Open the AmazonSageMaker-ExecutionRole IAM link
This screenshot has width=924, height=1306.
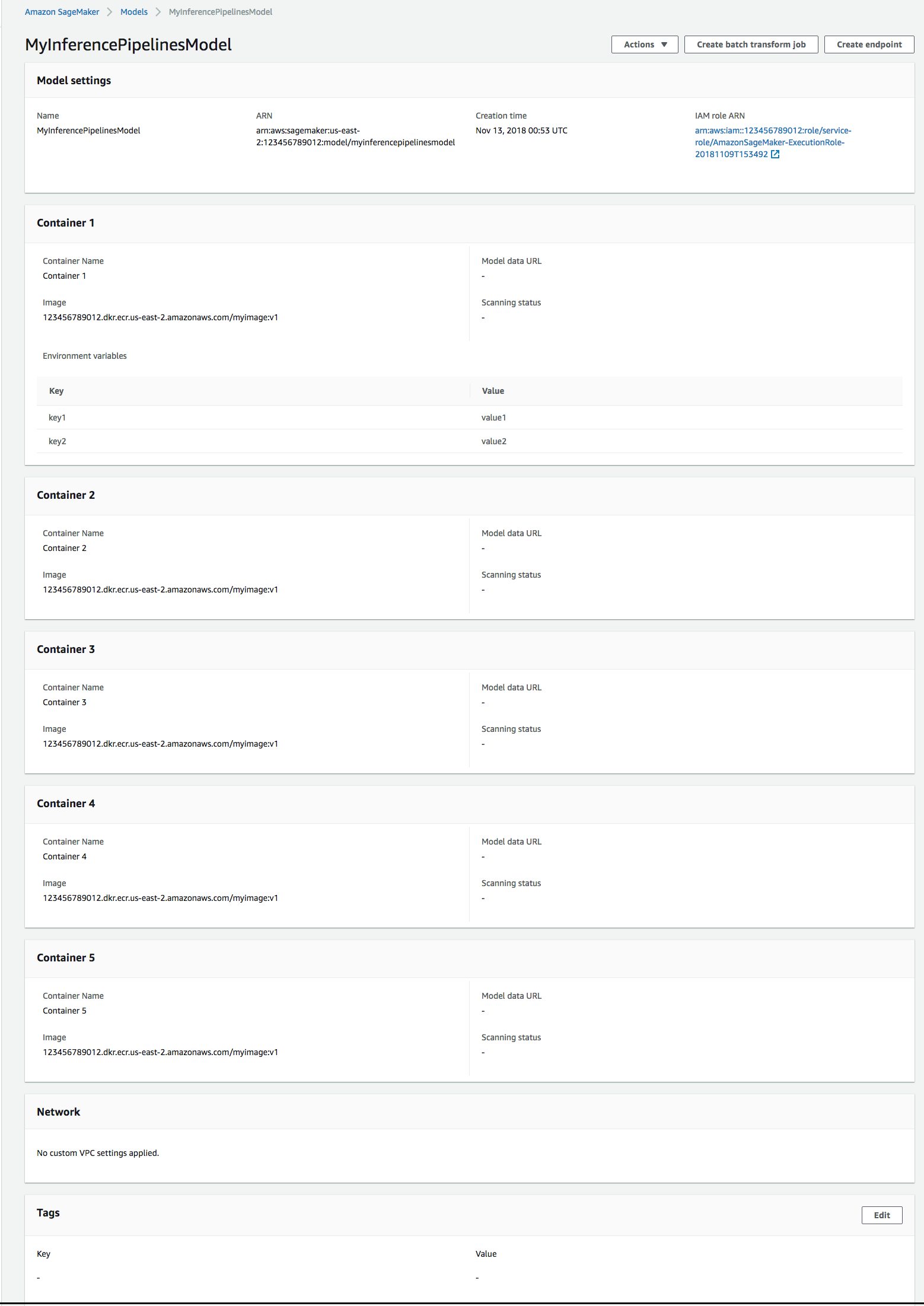tap(770, 142)
